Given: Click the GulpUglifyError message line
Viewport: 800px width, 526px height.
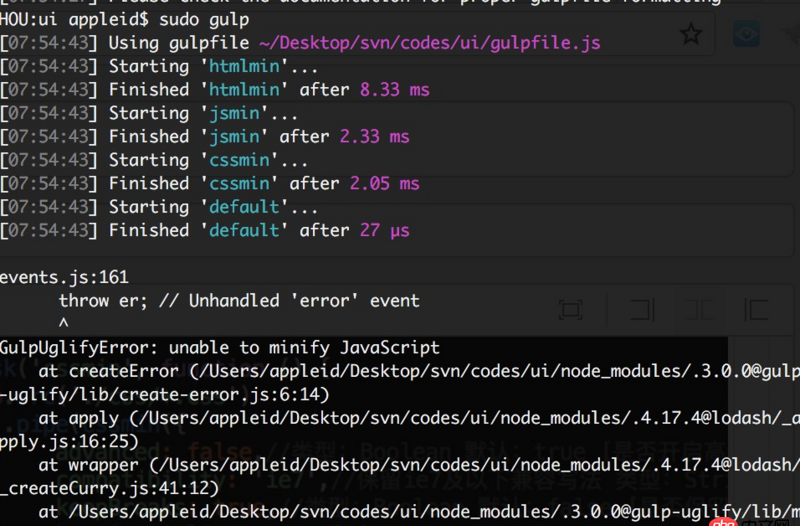Looking at the screenshot, I should pyautogui.click(x=219, y=348).
